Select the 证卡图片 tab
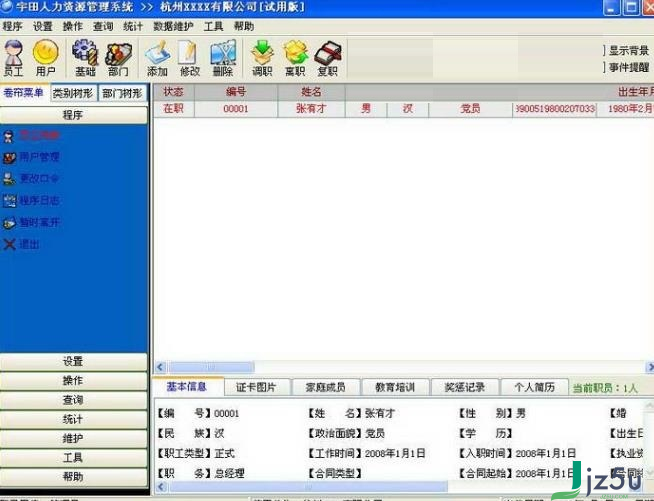Viewport: 654px width, 501px height. click(x=257, y=388)
